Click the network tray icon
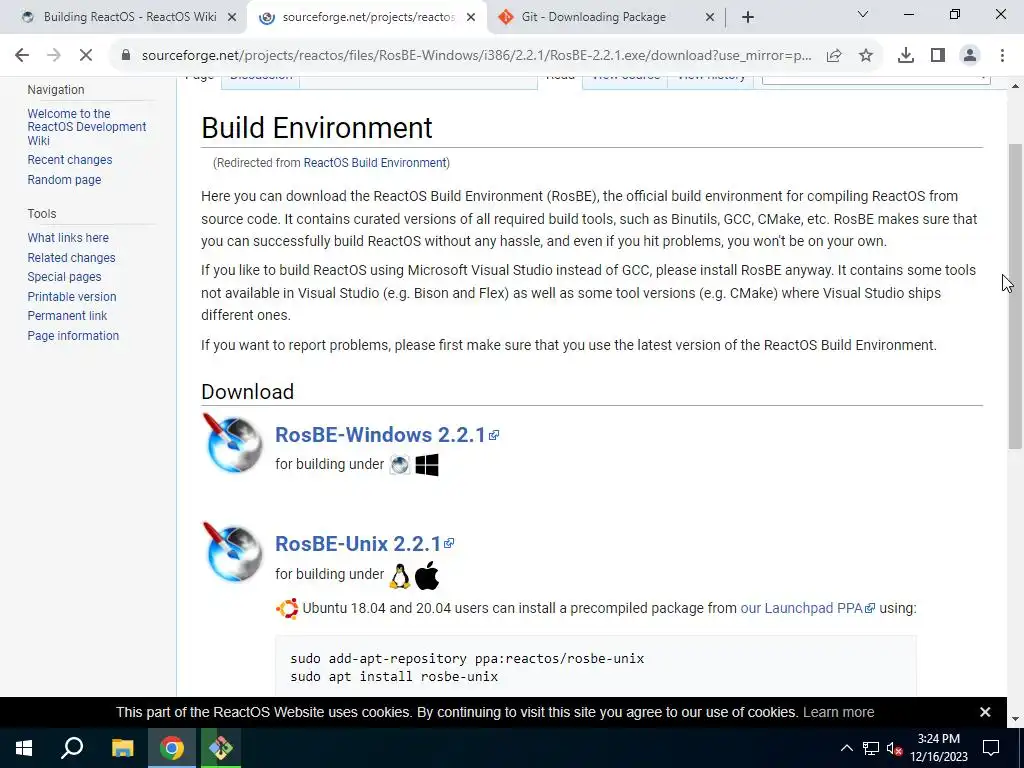The width and height of the screenshot is (1024, 768). point(871,748)
